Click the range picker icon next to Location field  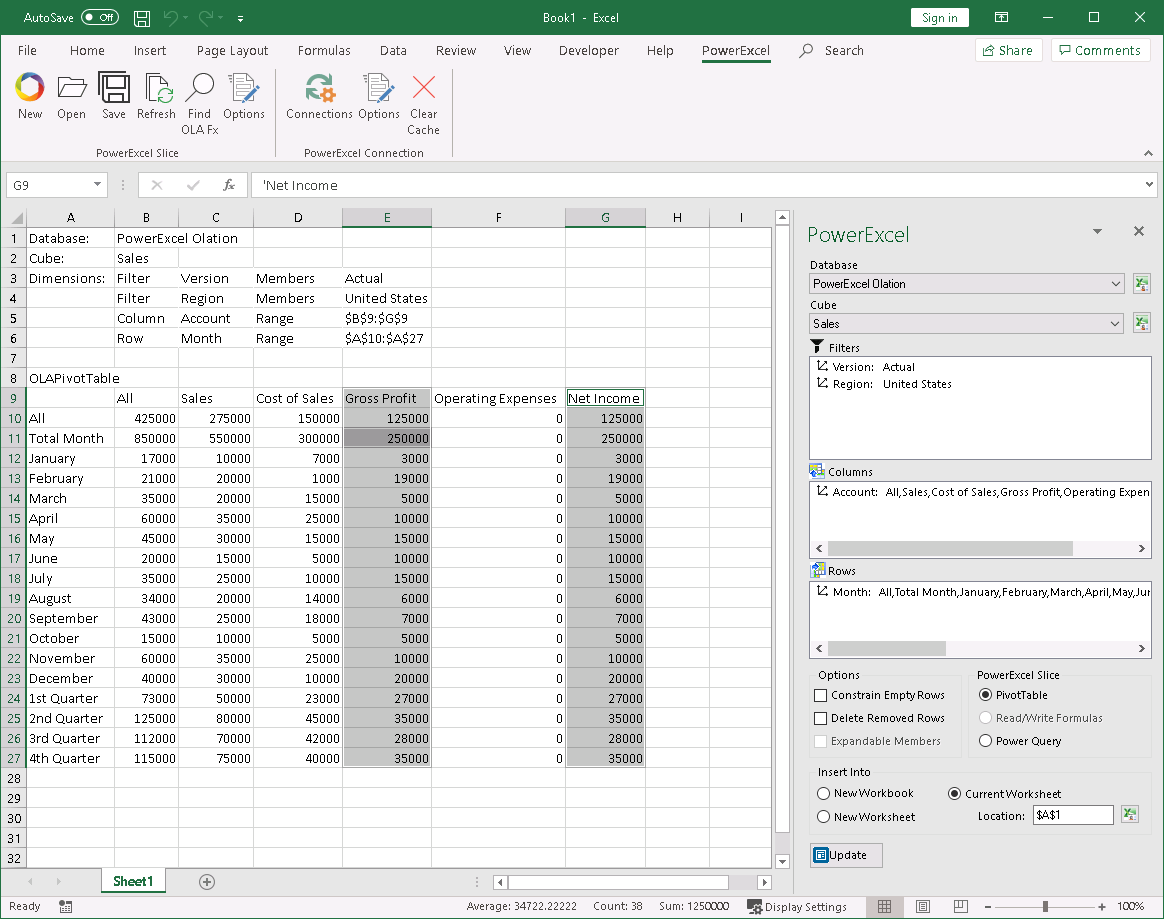(1130, 815)
